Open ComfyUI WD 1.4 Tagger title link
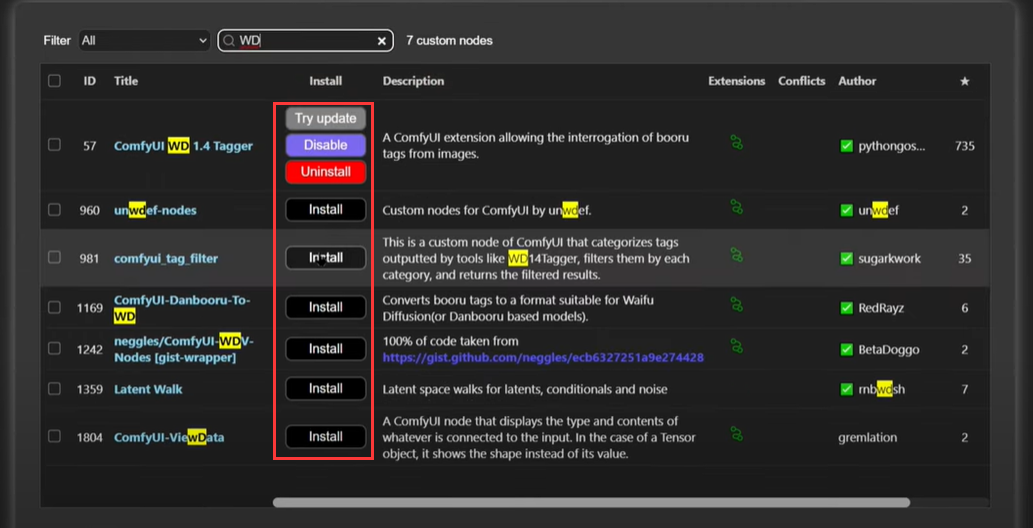1033x528 pixels. coord(183,146)
